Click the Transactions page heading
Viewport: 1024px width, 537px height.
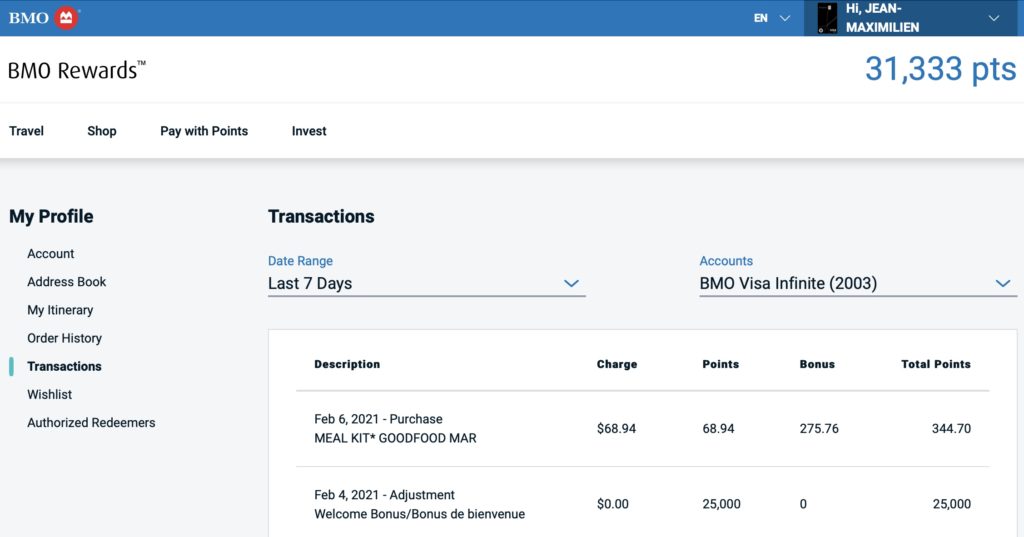321,216
